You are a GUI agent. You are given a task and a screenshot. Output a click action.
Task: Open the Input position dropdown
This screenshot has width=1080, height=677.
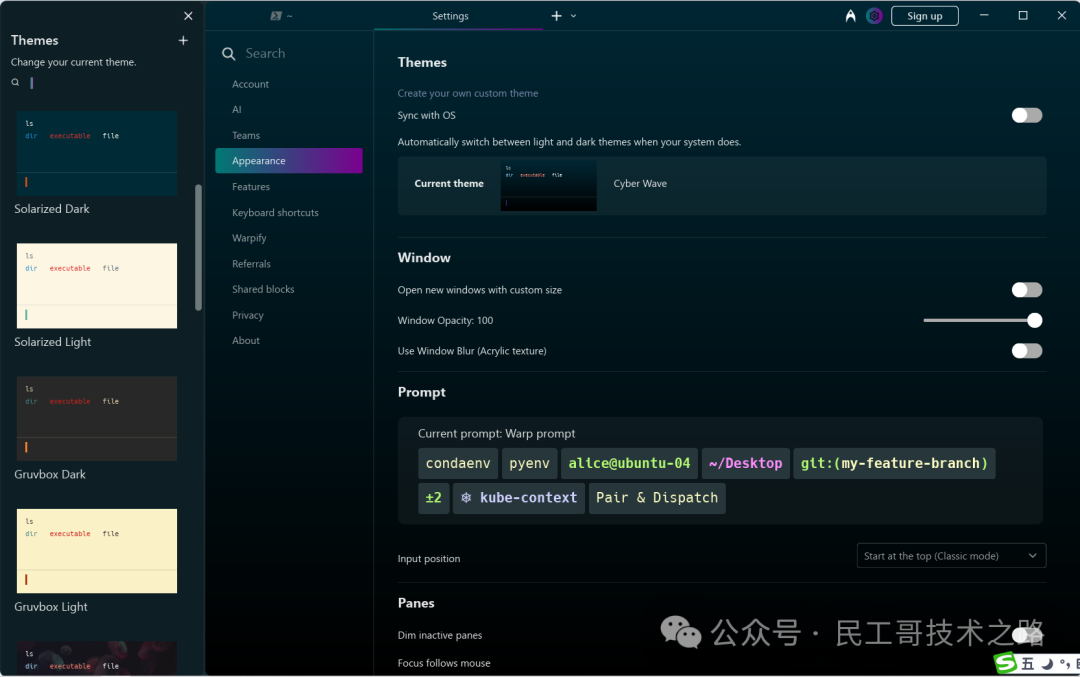click(951, 556)
